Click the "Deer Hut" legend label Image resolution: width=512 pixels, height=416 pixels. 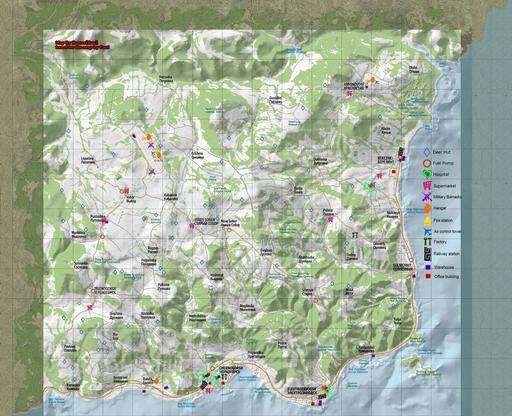(442, 152)
